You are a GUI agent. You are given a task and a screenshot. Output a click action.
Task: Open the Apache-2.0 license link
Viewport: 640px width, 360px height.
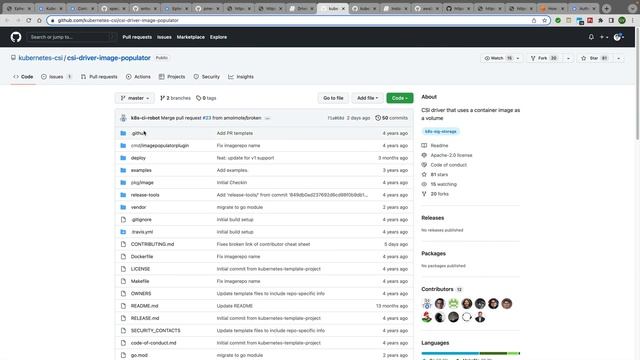click(451, 155)
